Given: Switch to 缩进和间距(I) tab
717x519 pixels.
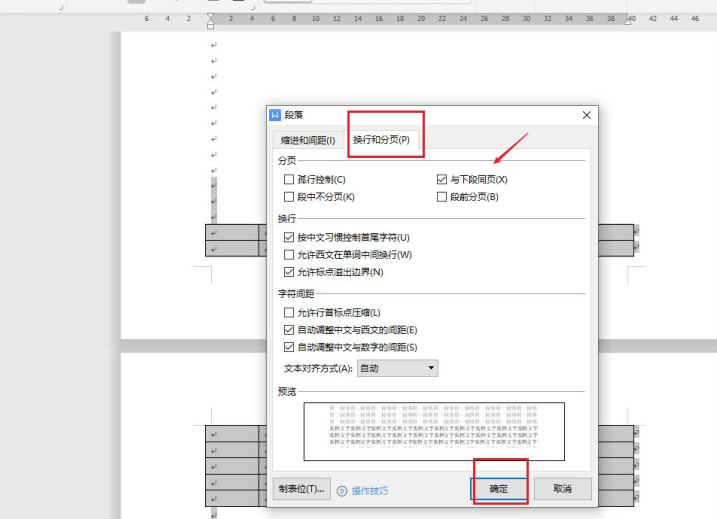Looking at the screenshot, I should tap(307, 140).
